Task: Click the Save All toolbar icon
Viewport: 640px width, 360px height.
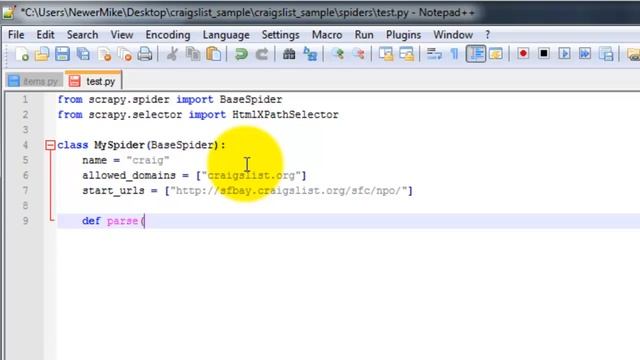Action: (83, 54)
